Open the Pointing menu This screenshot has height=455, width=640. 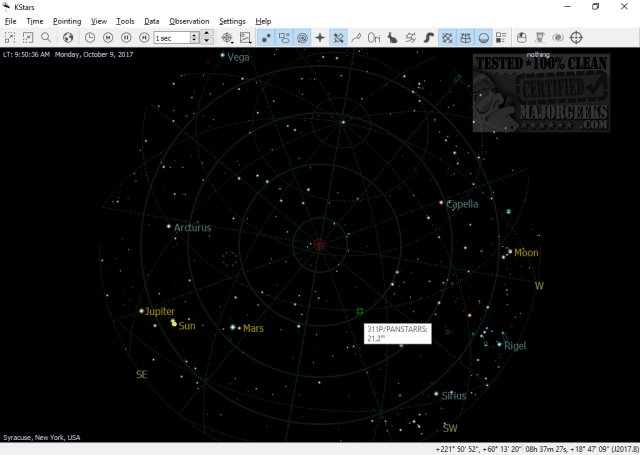(67, 21)
